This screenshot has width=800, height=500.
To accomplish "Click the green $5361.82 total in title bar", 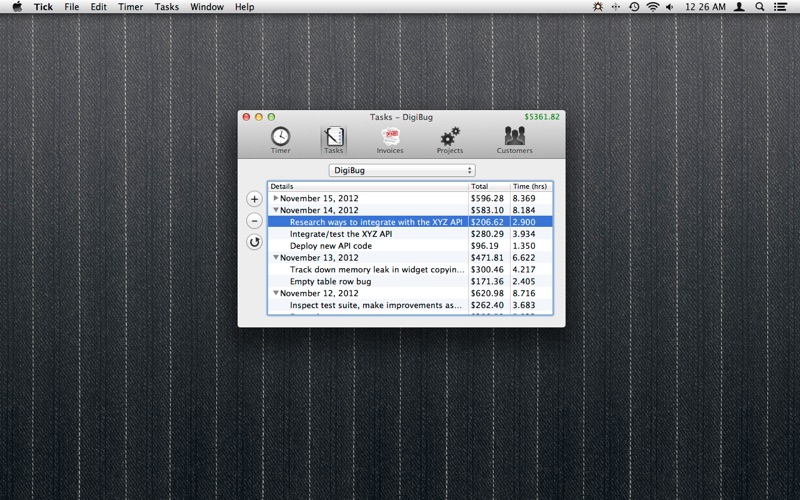I will click(x=542, y=117).
